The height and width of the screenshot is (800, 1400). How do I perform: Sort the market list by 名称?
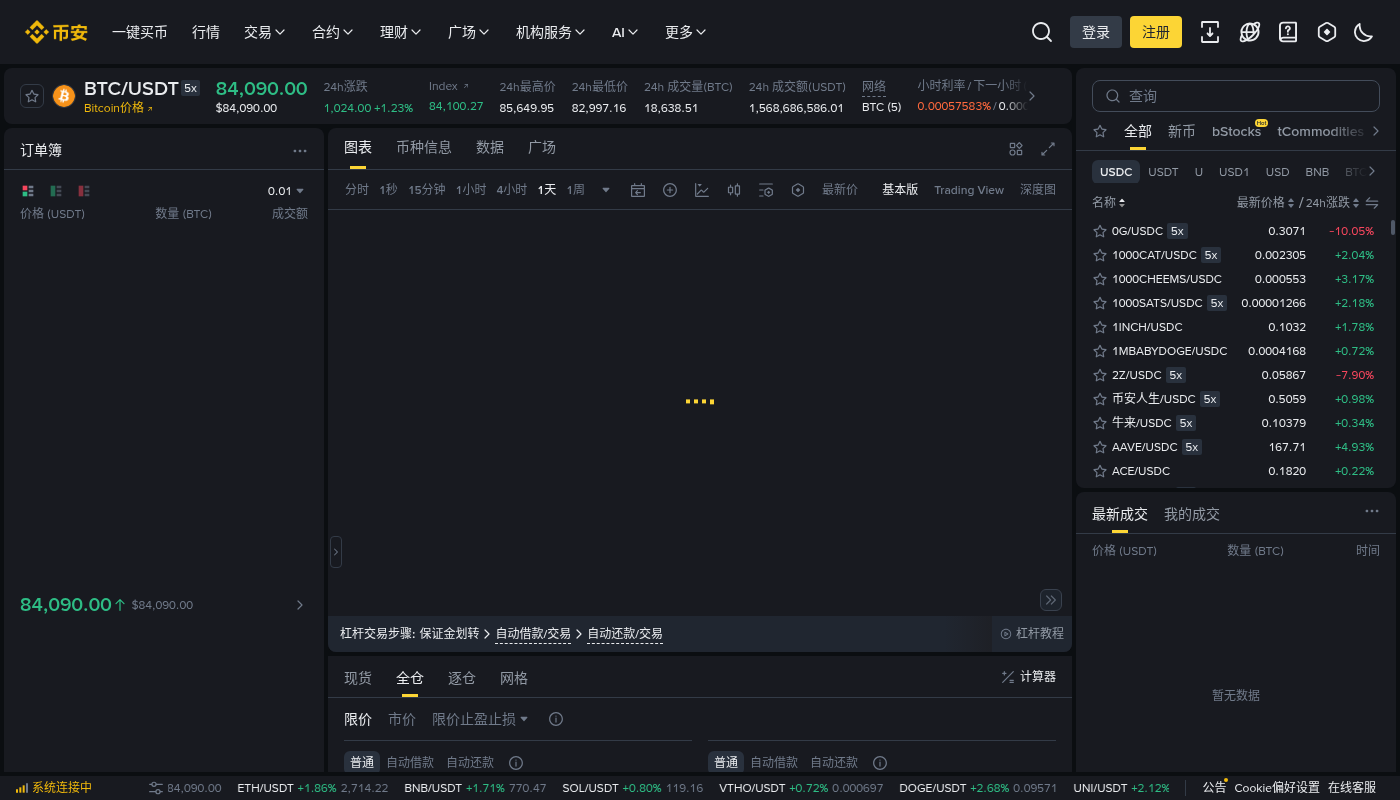pos(1108,202)
